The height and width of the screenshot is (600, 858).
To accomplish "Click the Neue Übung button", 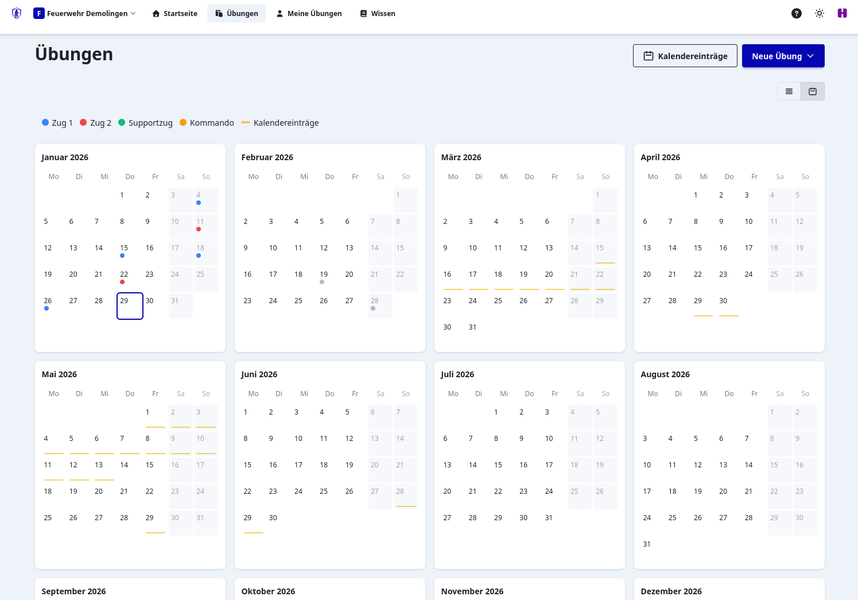I will (777, 55).
